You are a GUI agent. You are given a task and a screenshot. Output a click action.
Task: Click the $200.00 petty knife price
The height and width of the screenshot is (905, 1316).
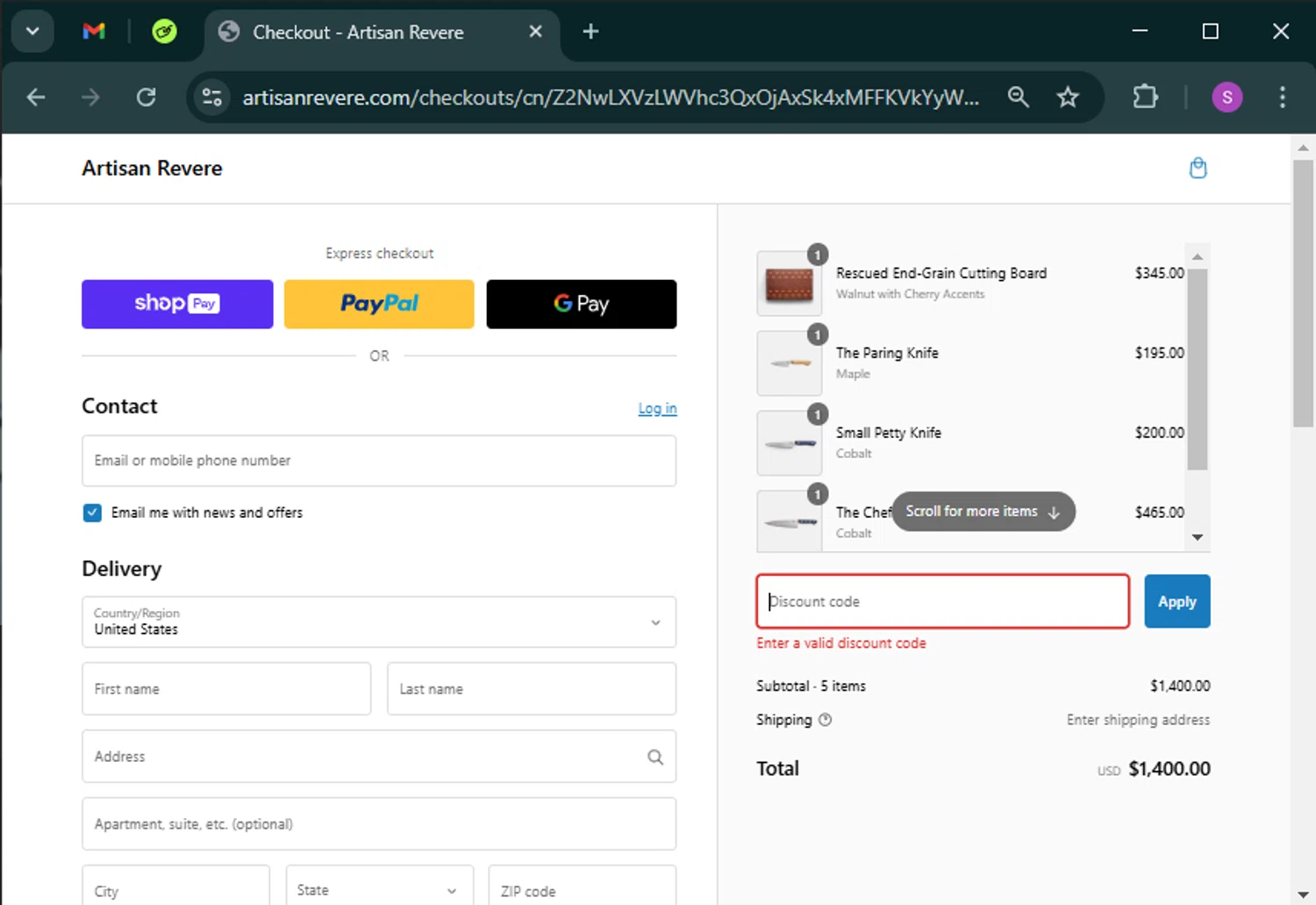(1159, 433)
